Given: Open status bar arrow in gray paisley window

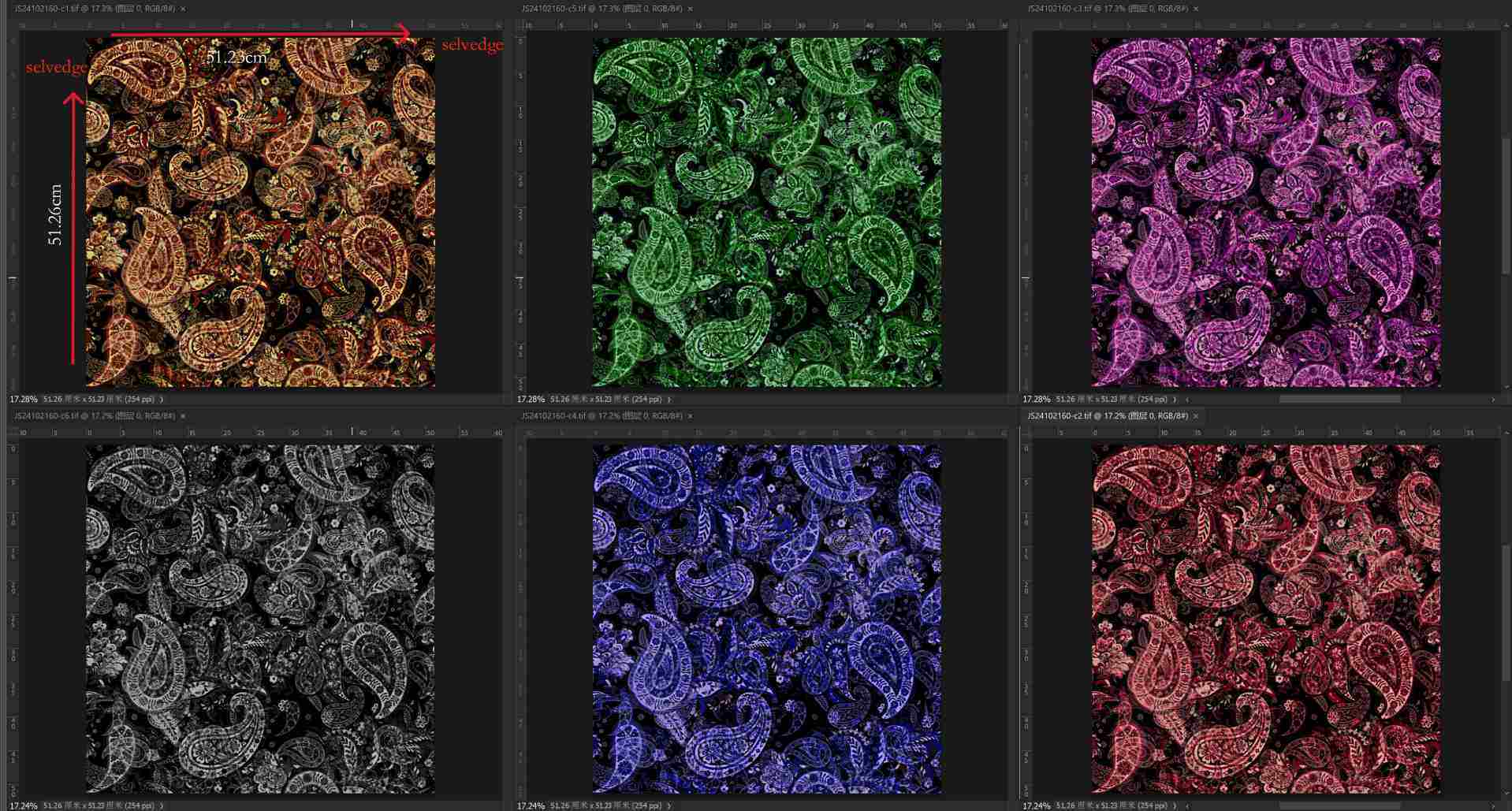Looking at the screenshot, I should pos(162,806).
